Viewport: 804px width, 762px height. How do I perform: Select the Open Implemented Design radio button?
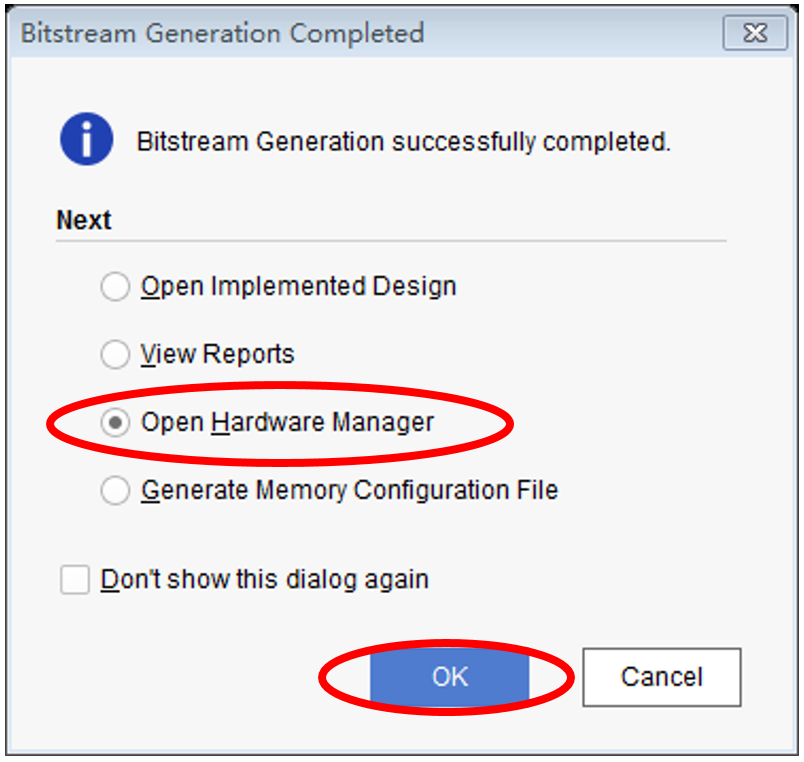click(116, 287)
